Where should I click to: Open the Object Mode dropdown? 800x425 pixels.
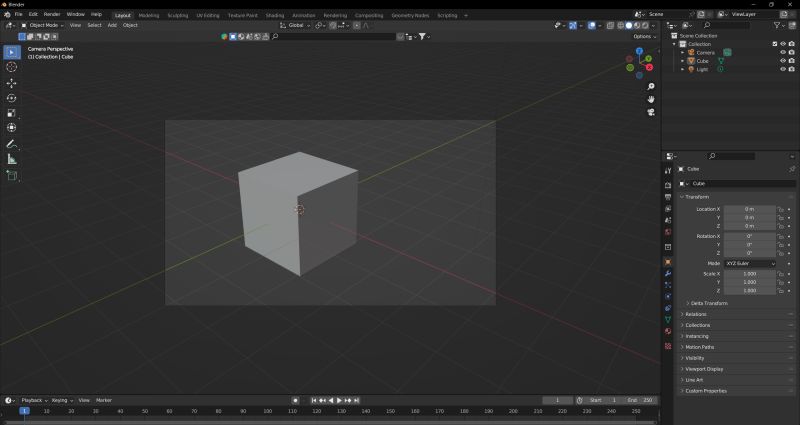tap(42, 25)
